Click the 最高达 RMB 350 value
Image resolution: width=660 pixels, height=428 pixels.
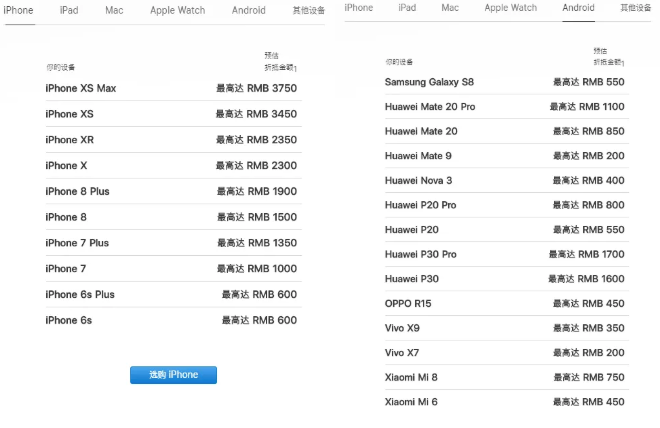coord(588,328)
